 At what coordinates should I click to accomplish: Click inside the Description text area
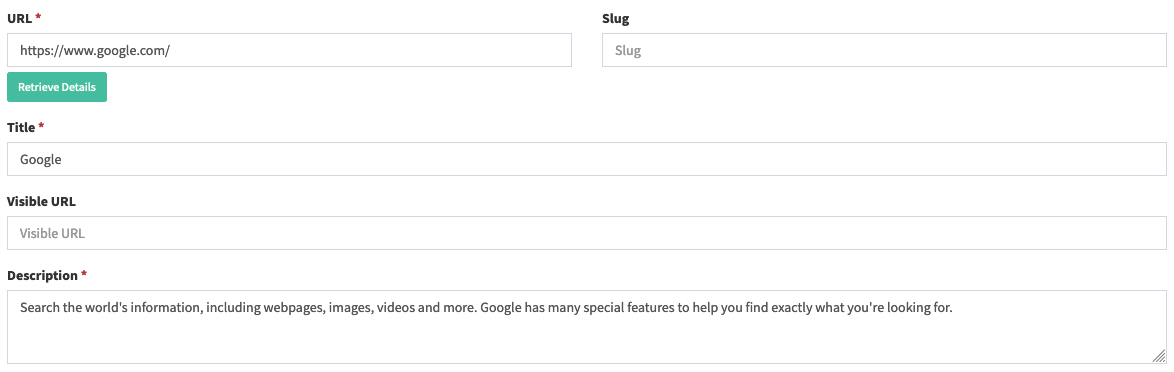tap(587, 327)
